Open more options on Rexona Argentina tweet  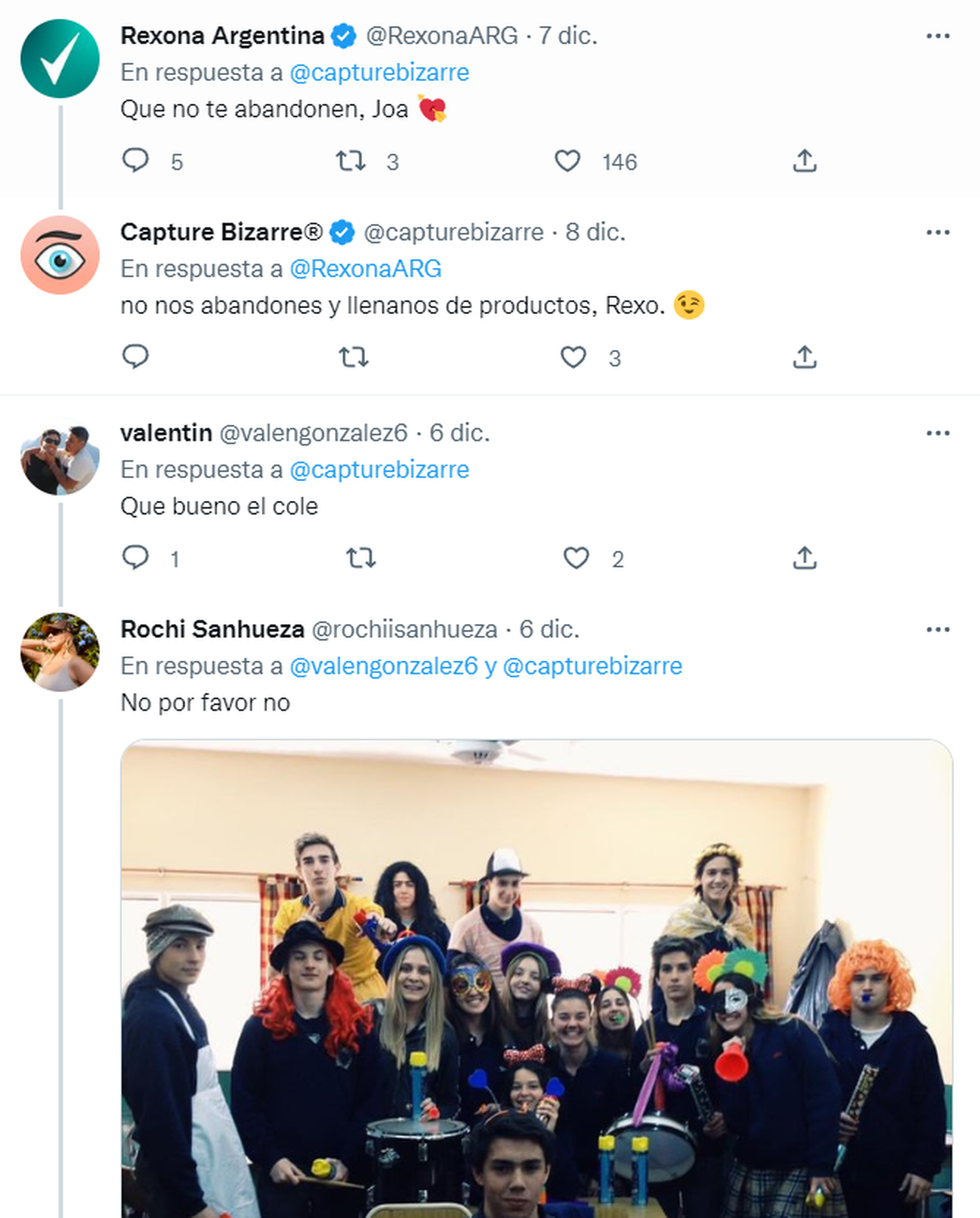(x=938, y=36)
